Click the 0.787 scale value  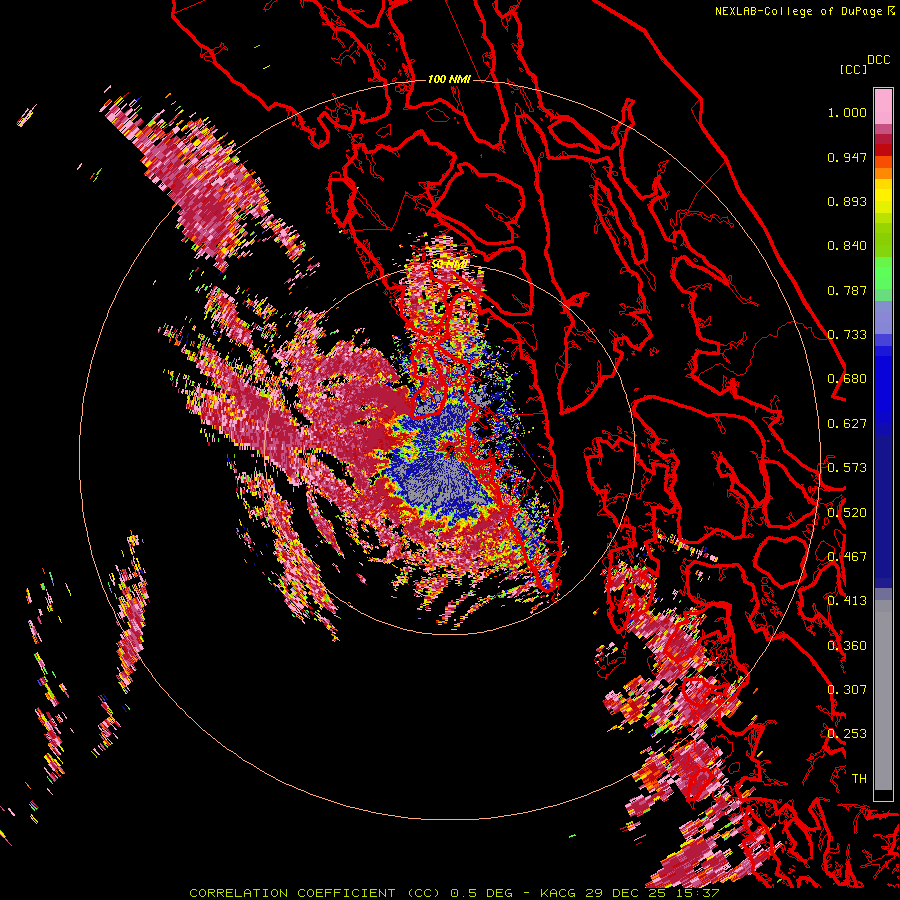(847, 290)
